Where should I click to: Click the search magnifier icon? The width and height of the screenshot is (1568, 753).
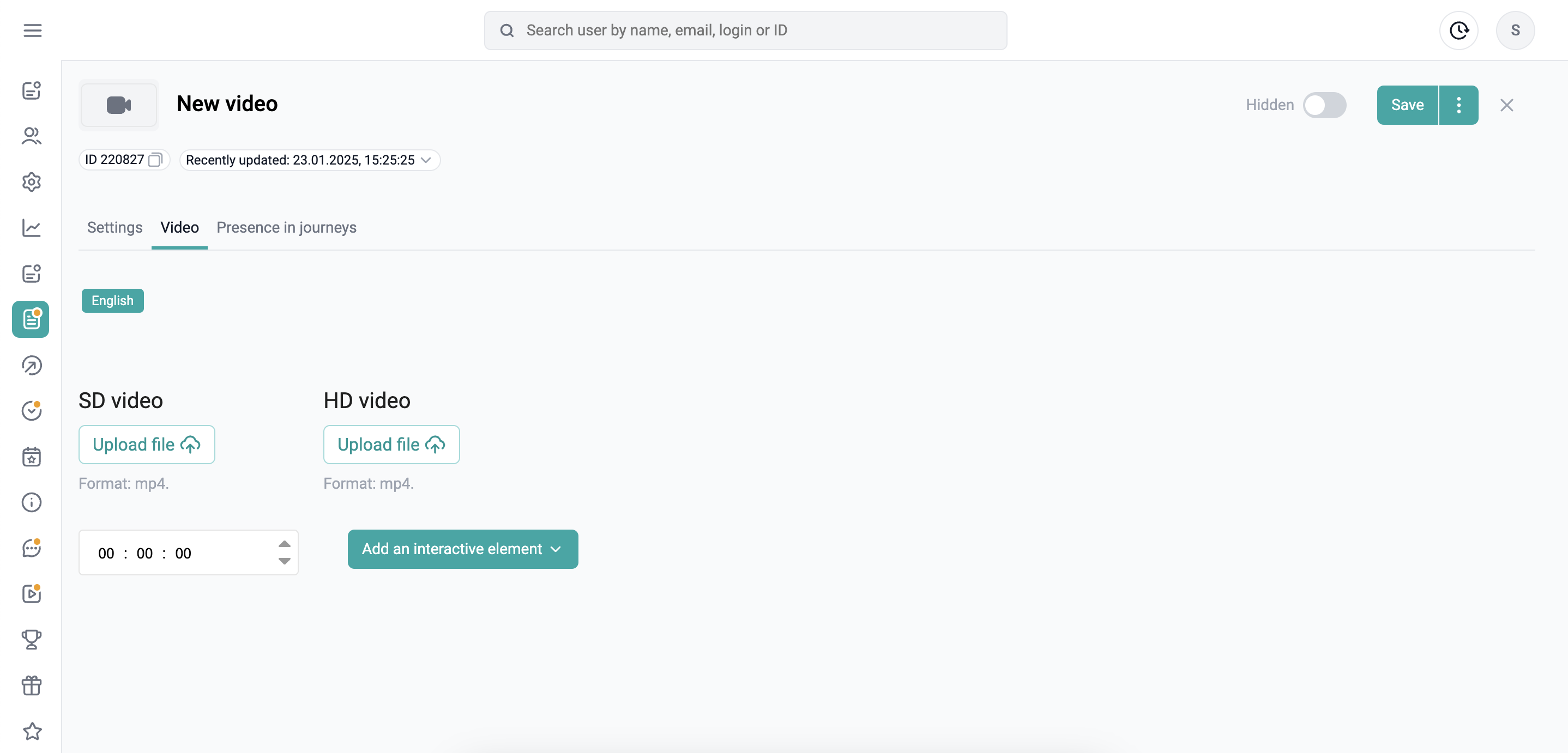coord(506,30)
